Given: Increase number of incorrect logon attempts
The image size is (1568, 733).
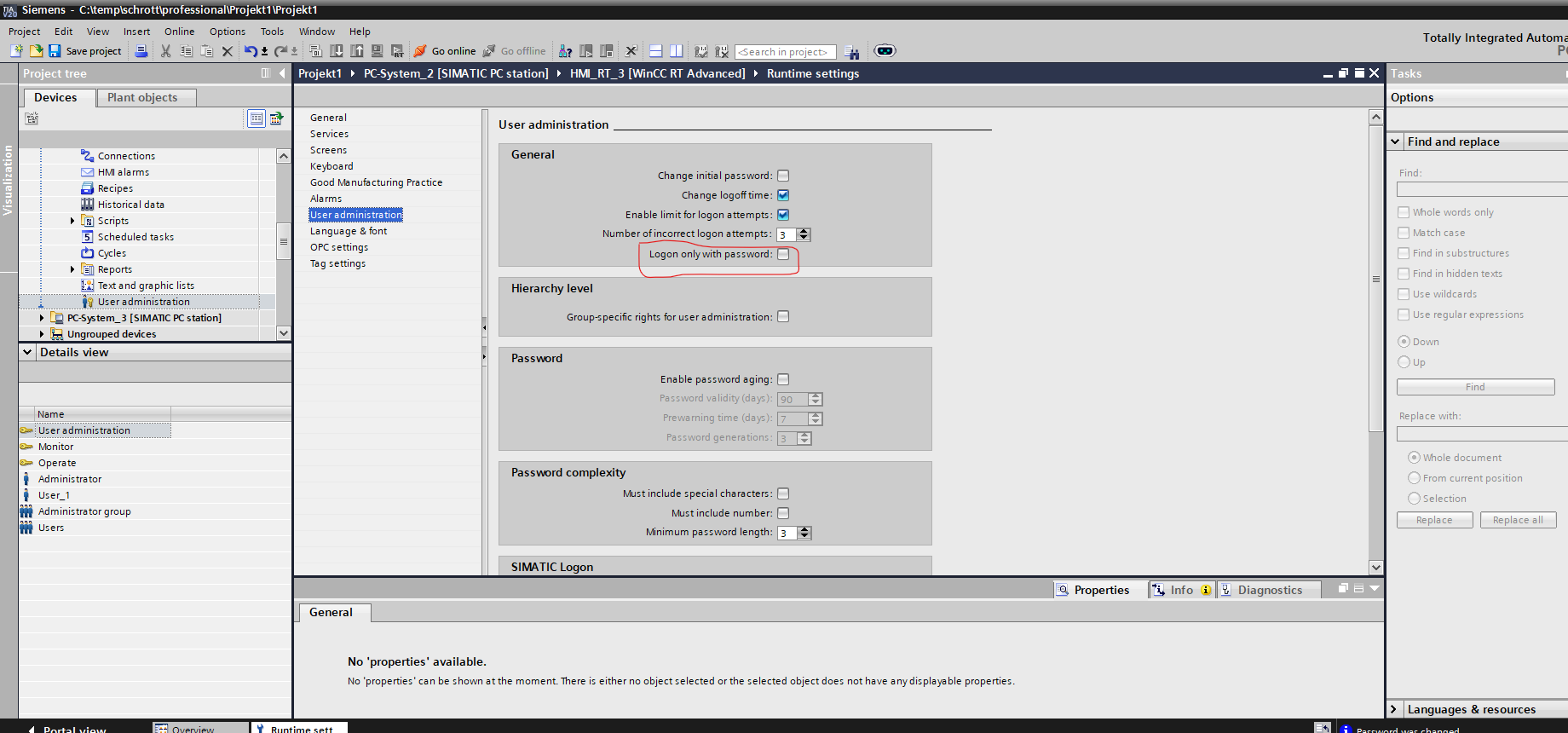Looking at the screenshot, I should (804, 231).
